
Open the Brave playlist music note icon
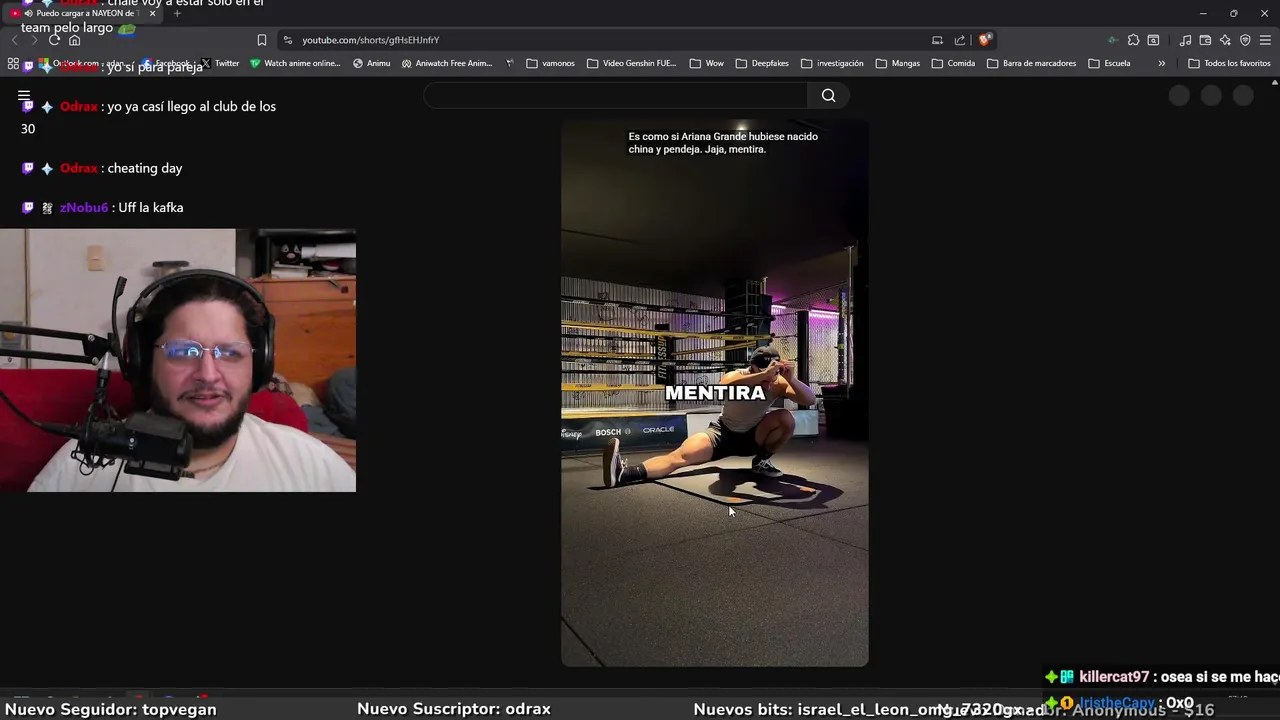pyautogui.click(x=1185, y=40)
